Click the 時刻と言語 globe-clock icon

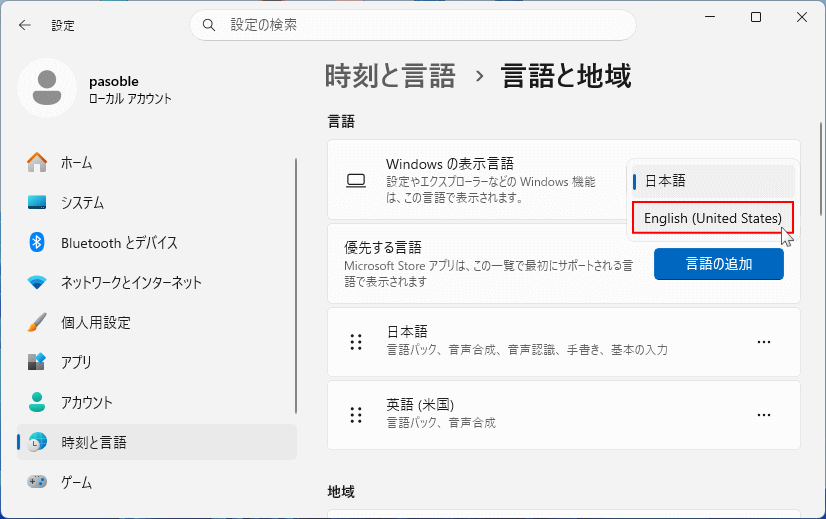[37, 442]
